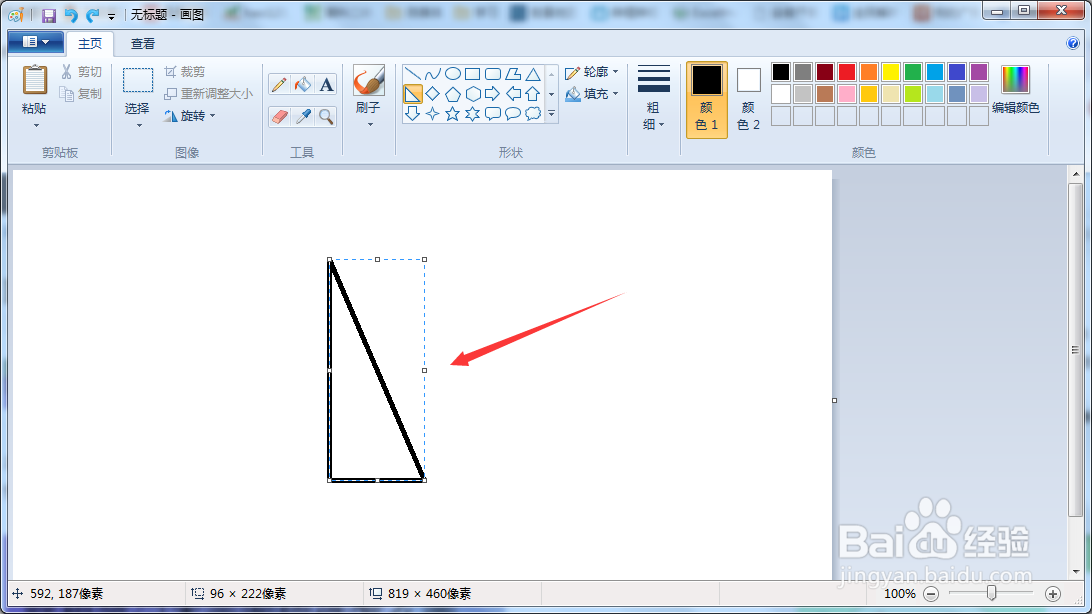Activate Color 1 foreground box
This screenshot has height=614, width=1092.
click(x=707, y=100)
